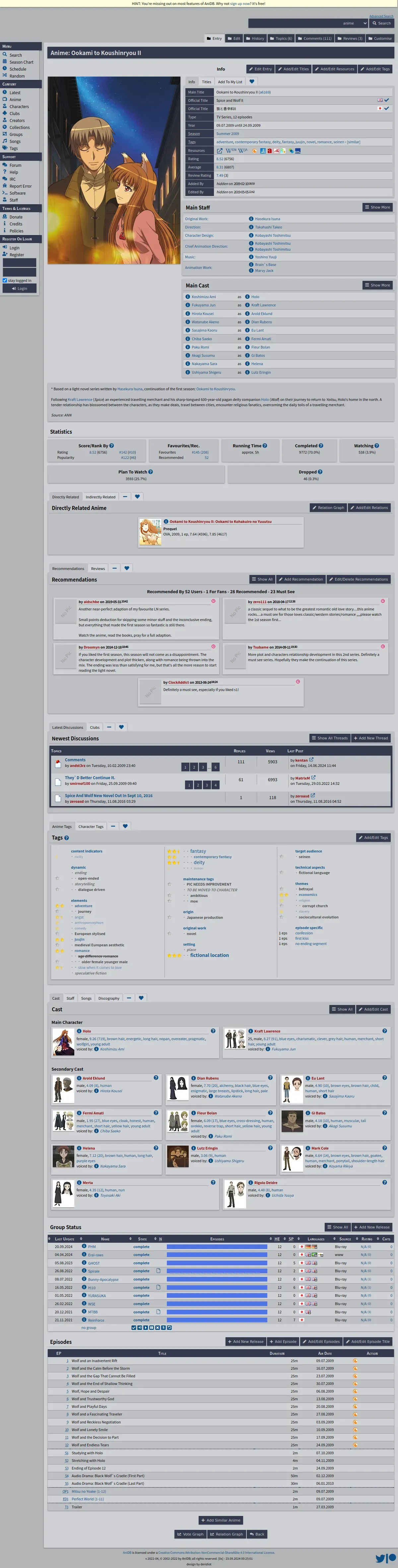The image size is (398, 1568).
Task: Open Songs in the Content sidebar
Action: point(15,141)
